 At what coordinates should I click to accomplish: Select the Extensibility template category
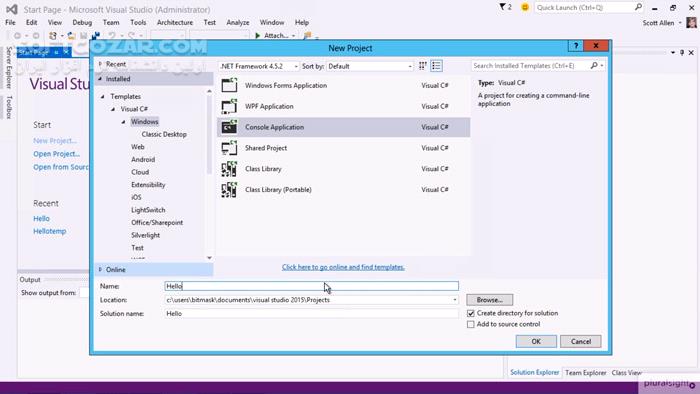pyautogui.click(x=148, y=185)
